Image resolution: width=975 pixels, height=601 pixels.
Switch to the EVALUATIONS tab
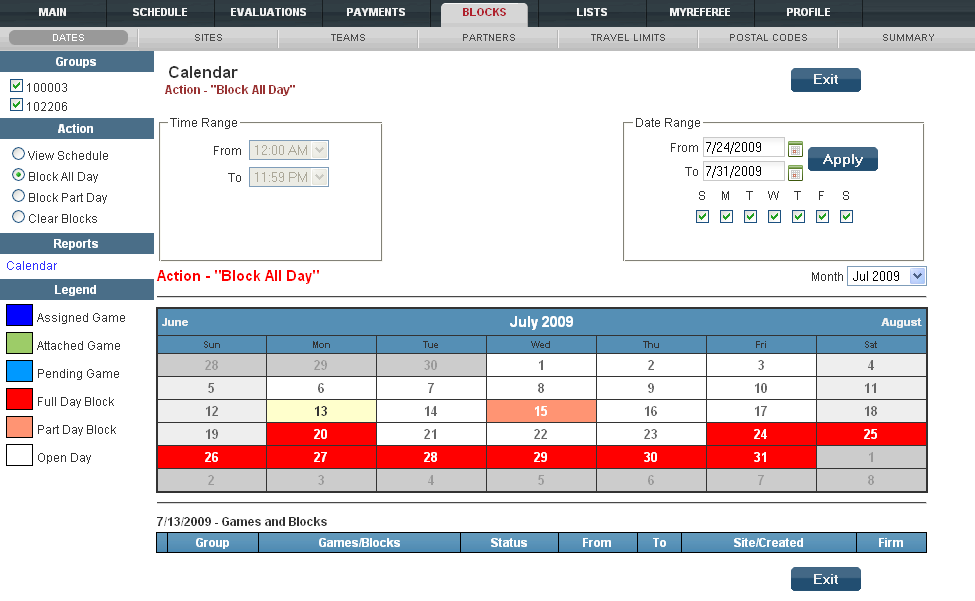(x=268, y=12)
